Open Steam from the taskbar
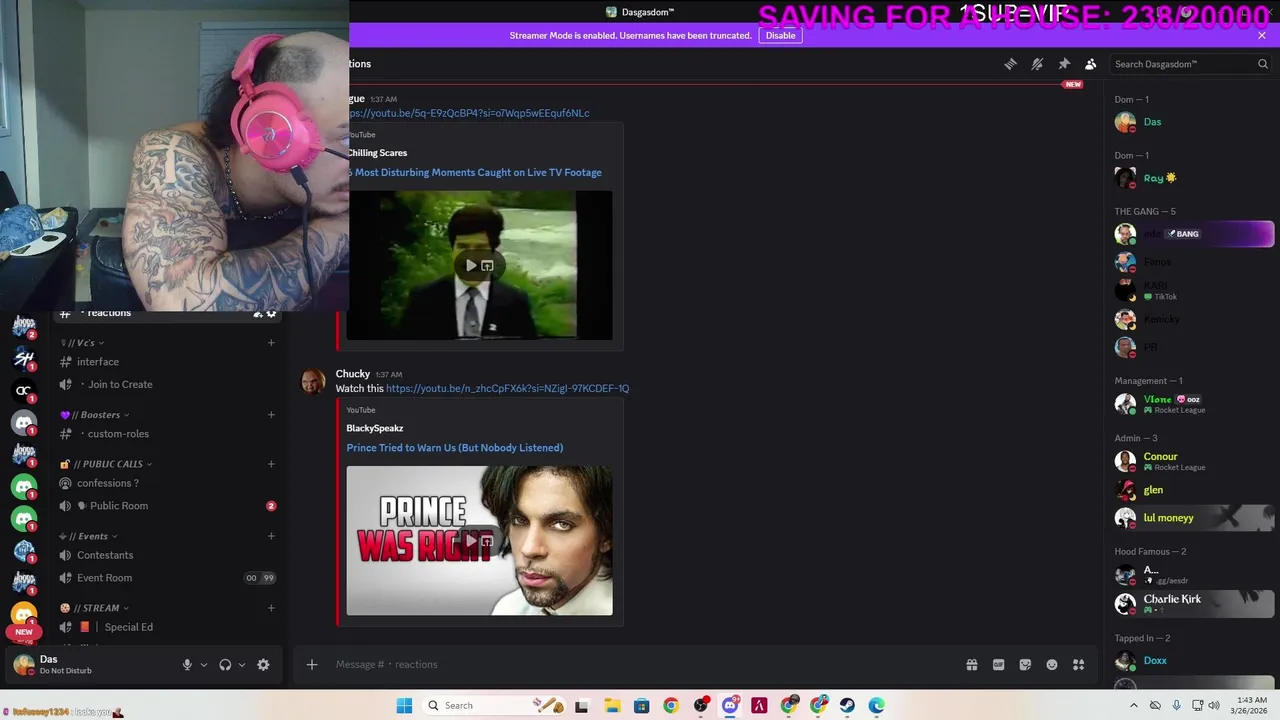The height and width of the screenshot is (720, 1280). click(x=847, y=705)
